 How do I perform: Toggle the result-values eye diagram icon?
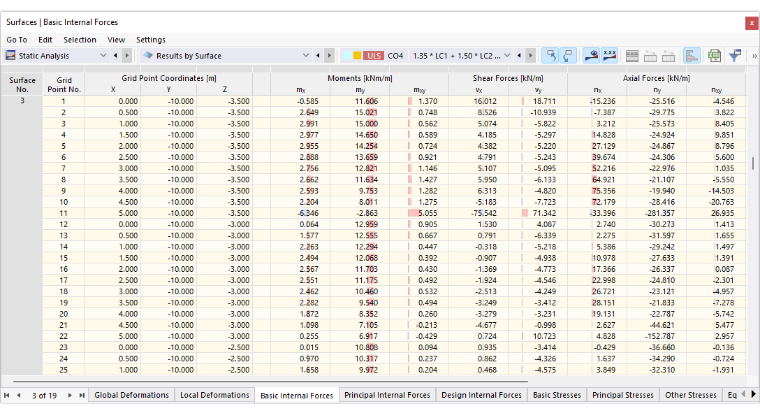591,56
